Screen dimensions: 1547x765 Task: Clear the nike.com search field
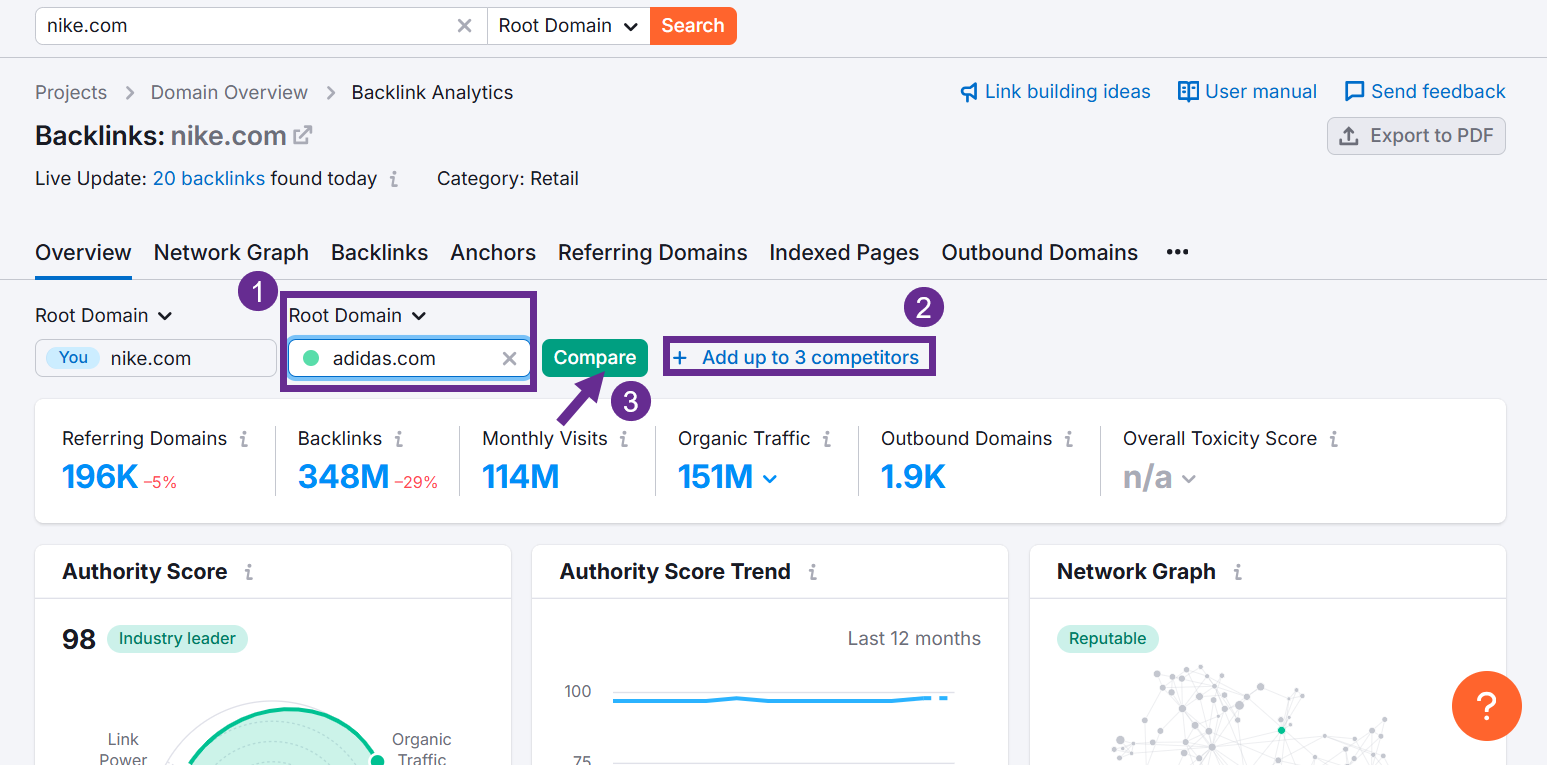pos(464,26)
